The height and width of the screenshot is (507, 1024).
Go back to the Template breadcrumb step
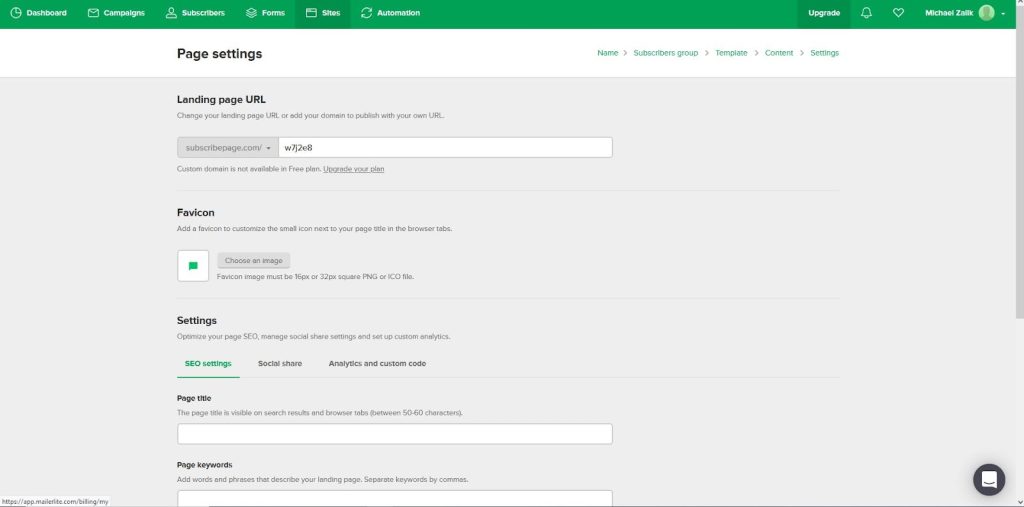[x=731, y=53]
